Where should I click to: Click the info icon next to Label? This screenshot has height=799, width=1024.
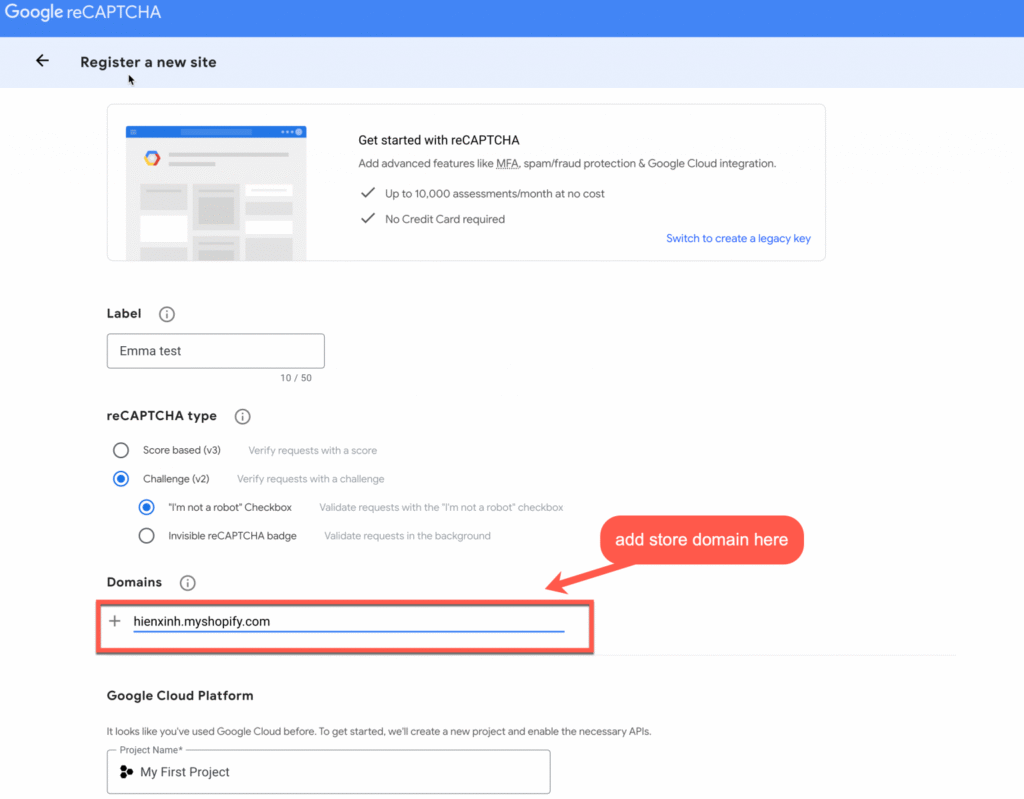click(x=167, y=314)
